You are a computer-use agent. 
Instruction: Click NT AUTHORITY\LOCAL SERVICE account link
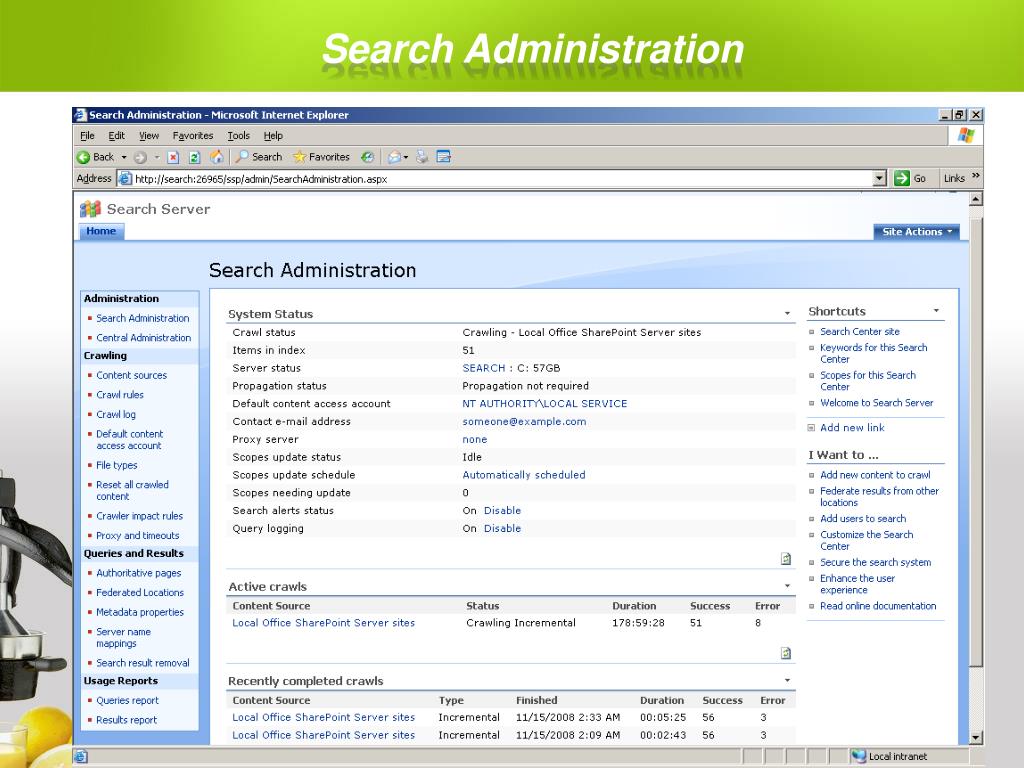coord(545,404)
